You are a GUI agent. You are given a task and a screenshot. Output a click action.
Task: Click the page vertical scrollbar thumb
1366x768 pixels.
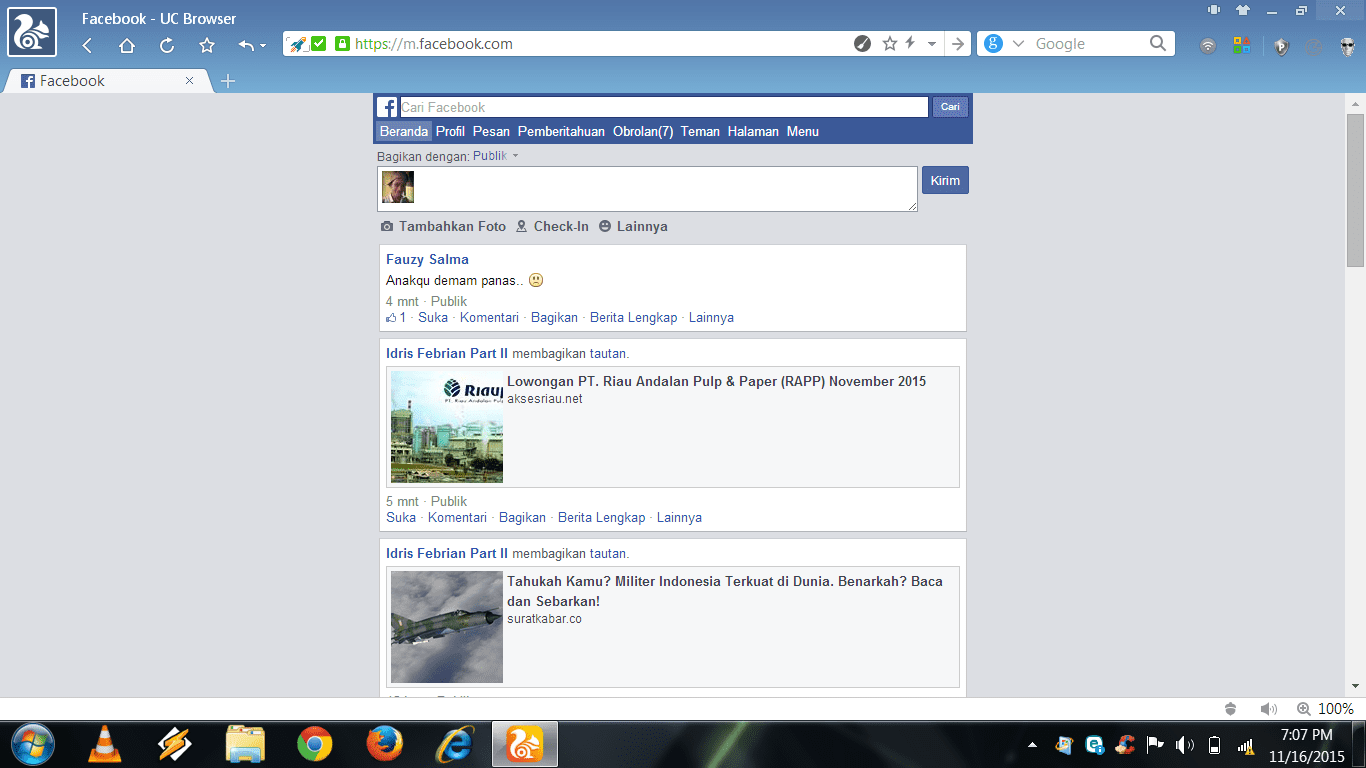point(1356,190)
